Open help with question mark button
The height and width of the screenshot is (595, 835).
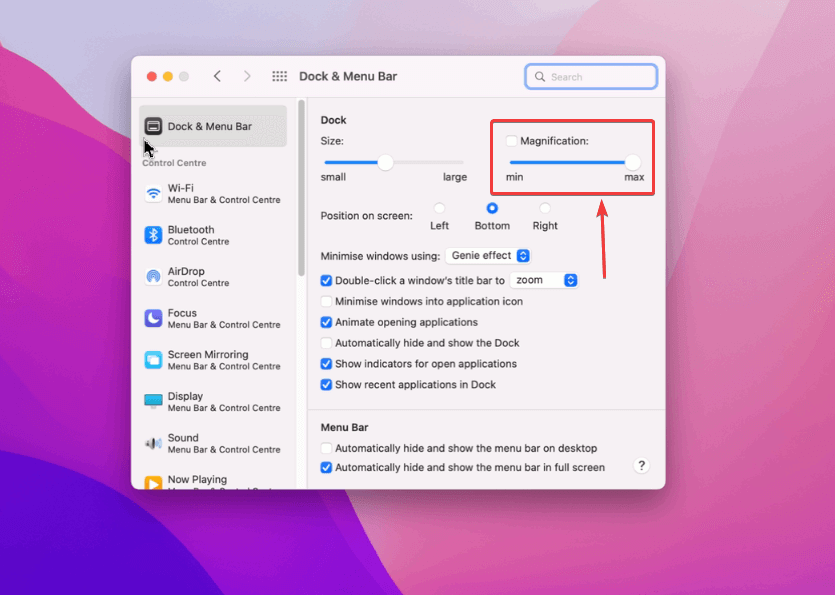(642, 466)
